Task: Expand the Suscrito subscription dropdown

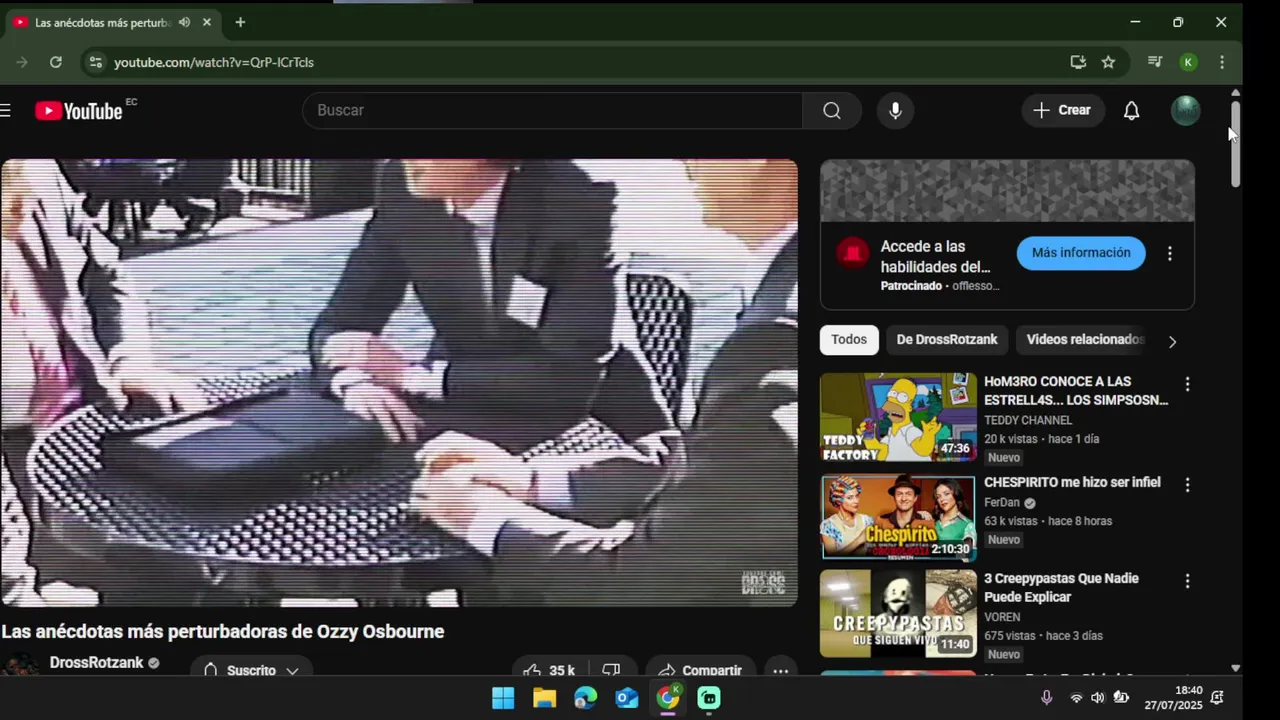Action: click(251, 670)
